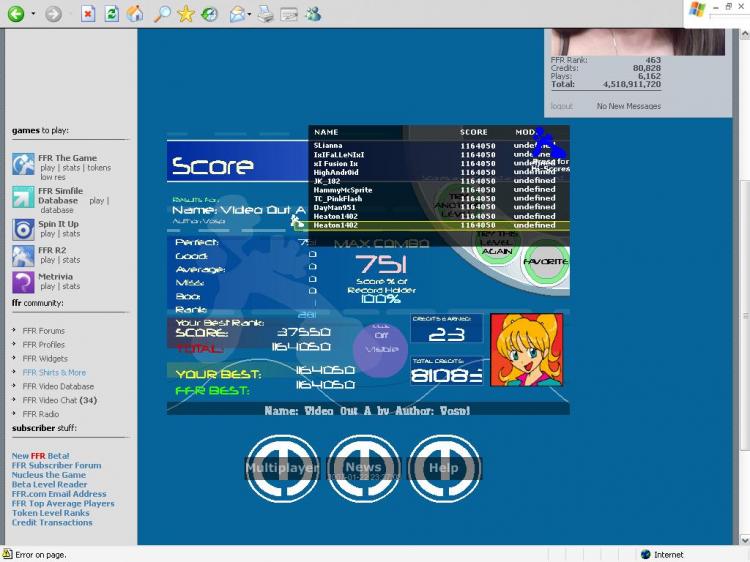The width and height of the screenshot is (750, 562).
Task: Click the Internet zone status icon
Action: coord(645,554)
